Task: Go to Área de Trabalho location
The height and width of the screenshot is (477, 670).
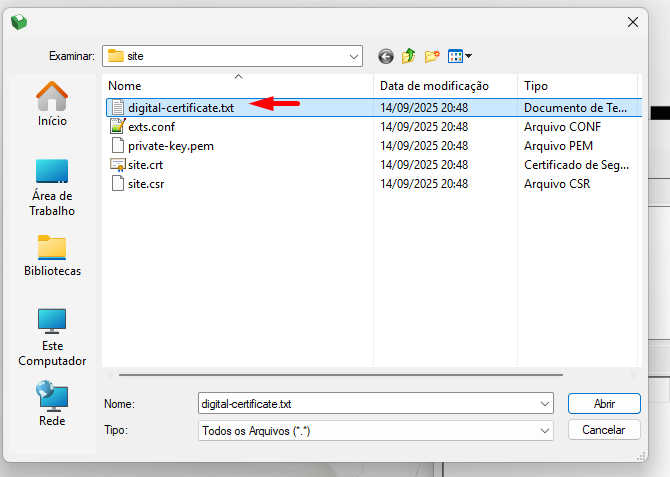Action: pos(52,186)
